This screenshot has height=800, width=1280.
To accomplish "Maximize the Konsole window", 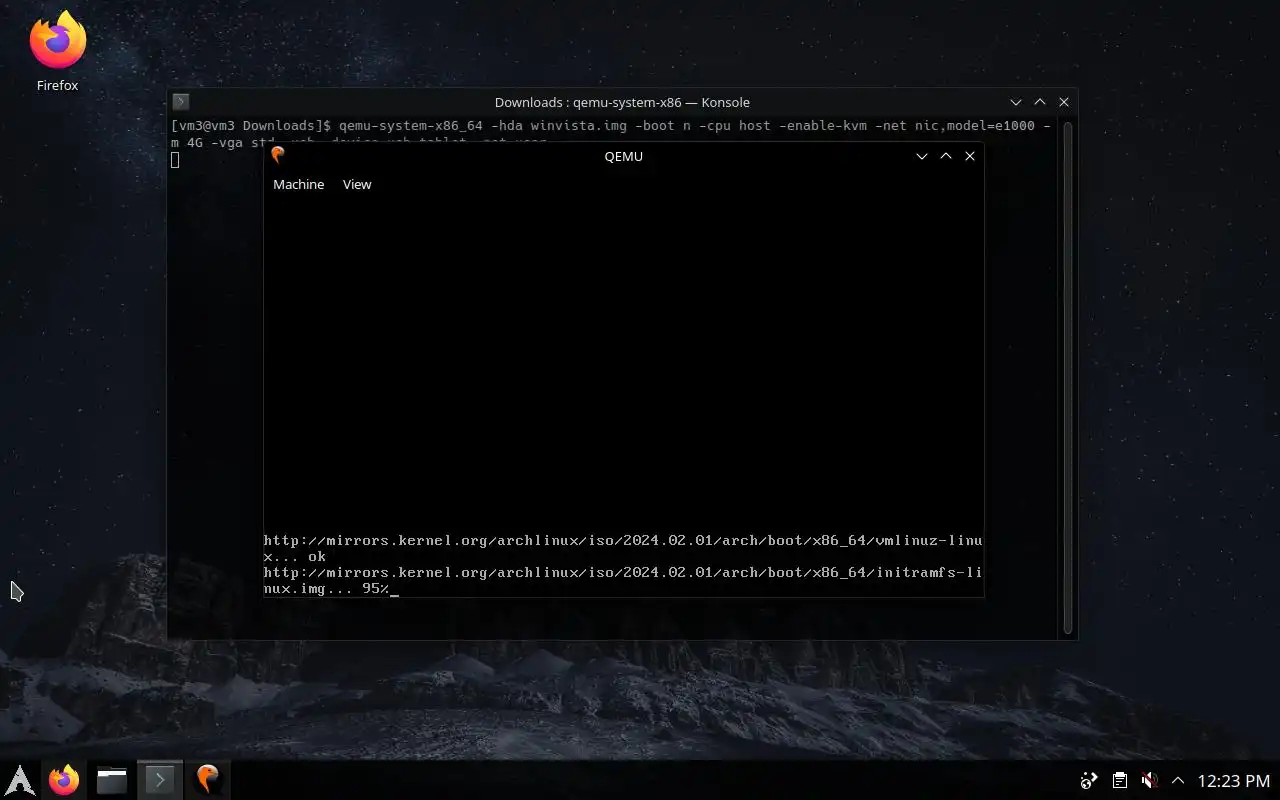I will click(1040, 102).
